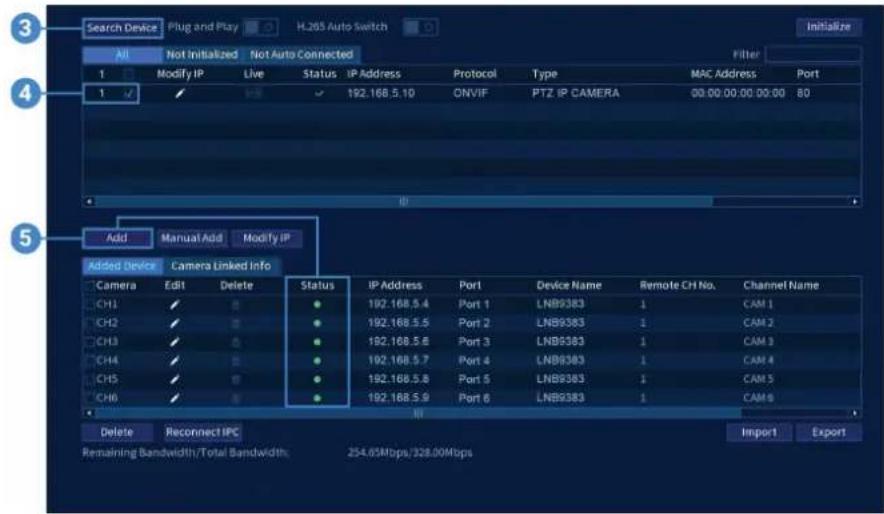Click the edit pencil for CH2
This screenshot has height=514, width=884.
click(175, 323)
